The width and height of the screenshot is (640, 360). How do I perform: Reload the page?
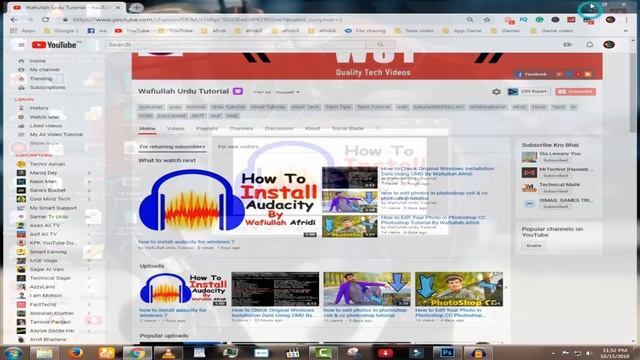tap(45, 19)
